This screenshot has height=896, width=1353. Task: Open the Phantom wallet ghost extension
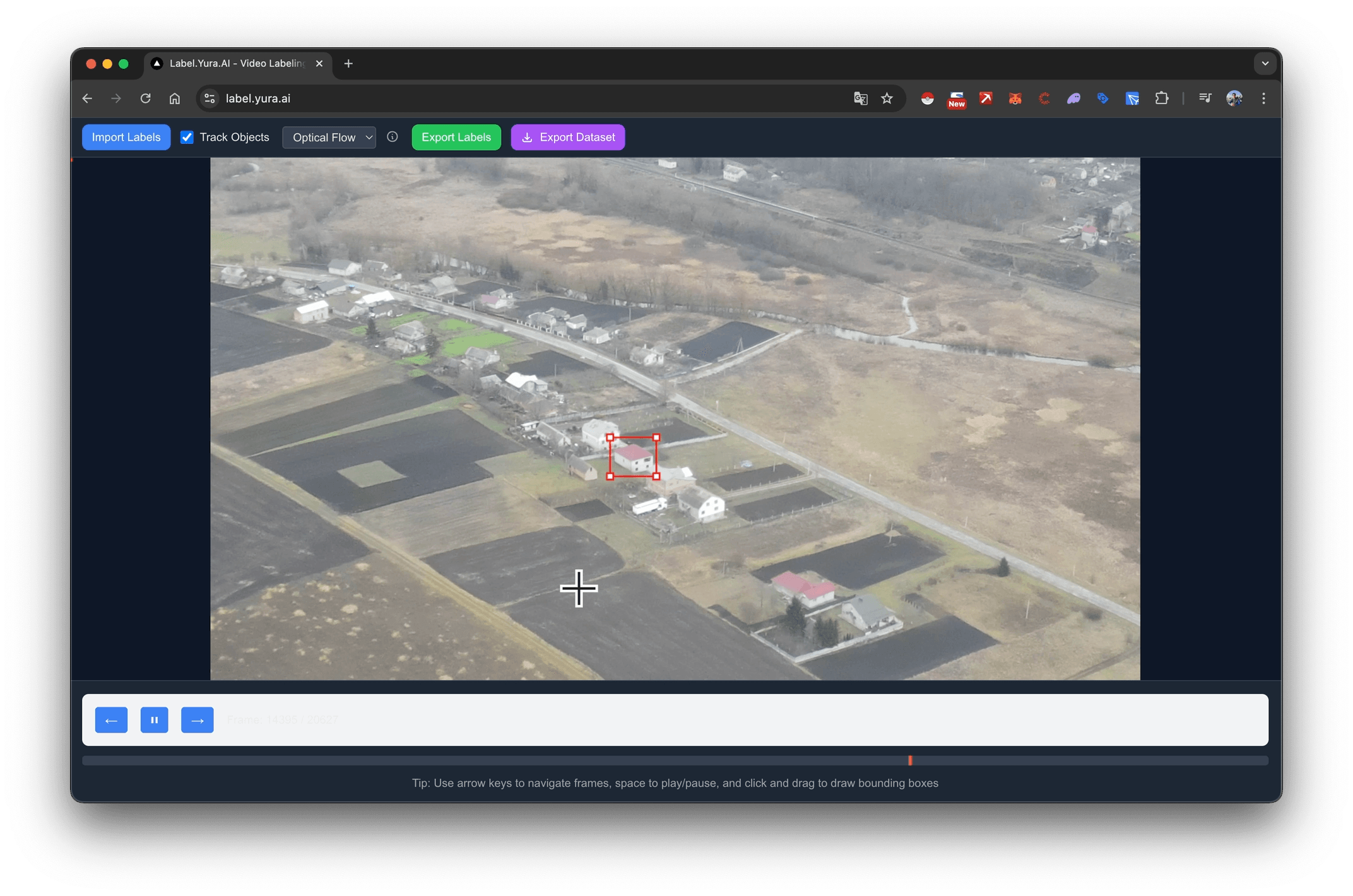pyautogui.click(x=1073, y=98)
